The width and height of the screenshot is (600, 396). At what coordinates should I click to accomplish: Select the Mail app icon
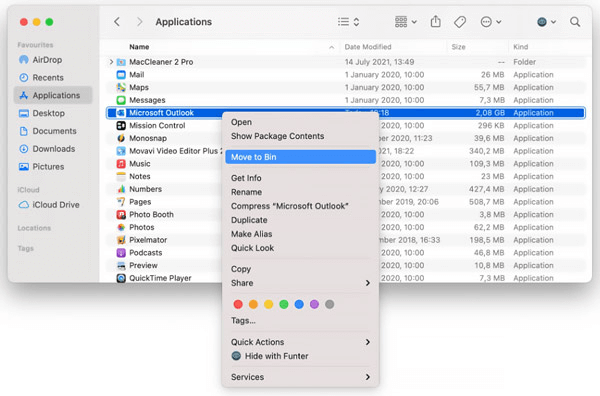pyautogui.click(x=121, y=75)
